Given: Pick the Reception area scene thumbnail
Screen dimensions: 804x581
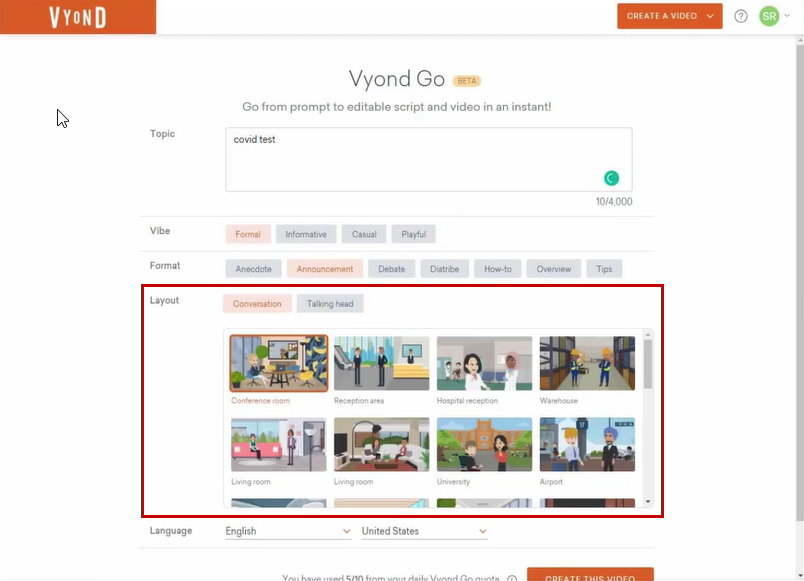Looking at the screenshot, I should [381, 364].
